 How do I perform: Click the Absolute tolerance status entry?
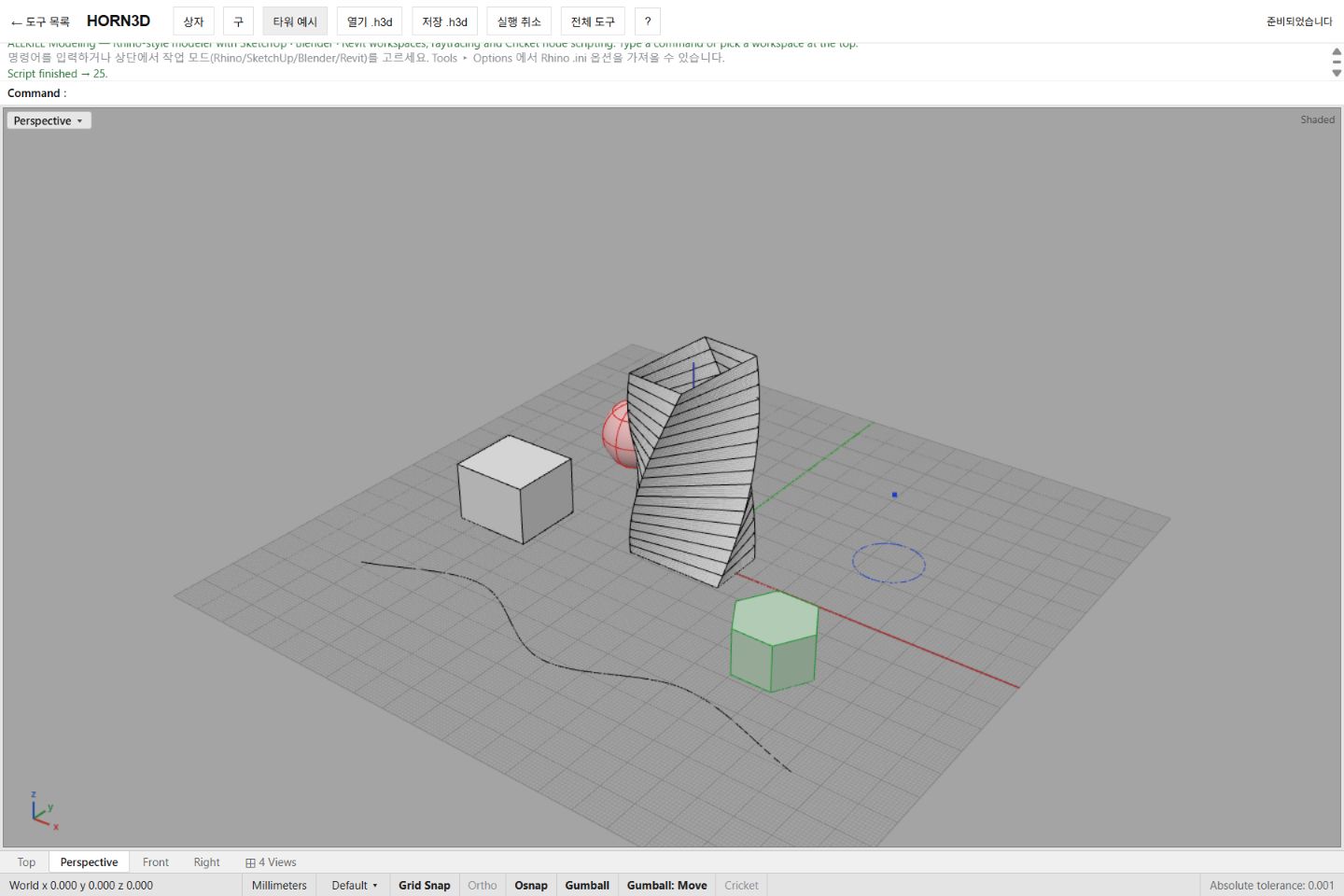(x=1271, y=886)
